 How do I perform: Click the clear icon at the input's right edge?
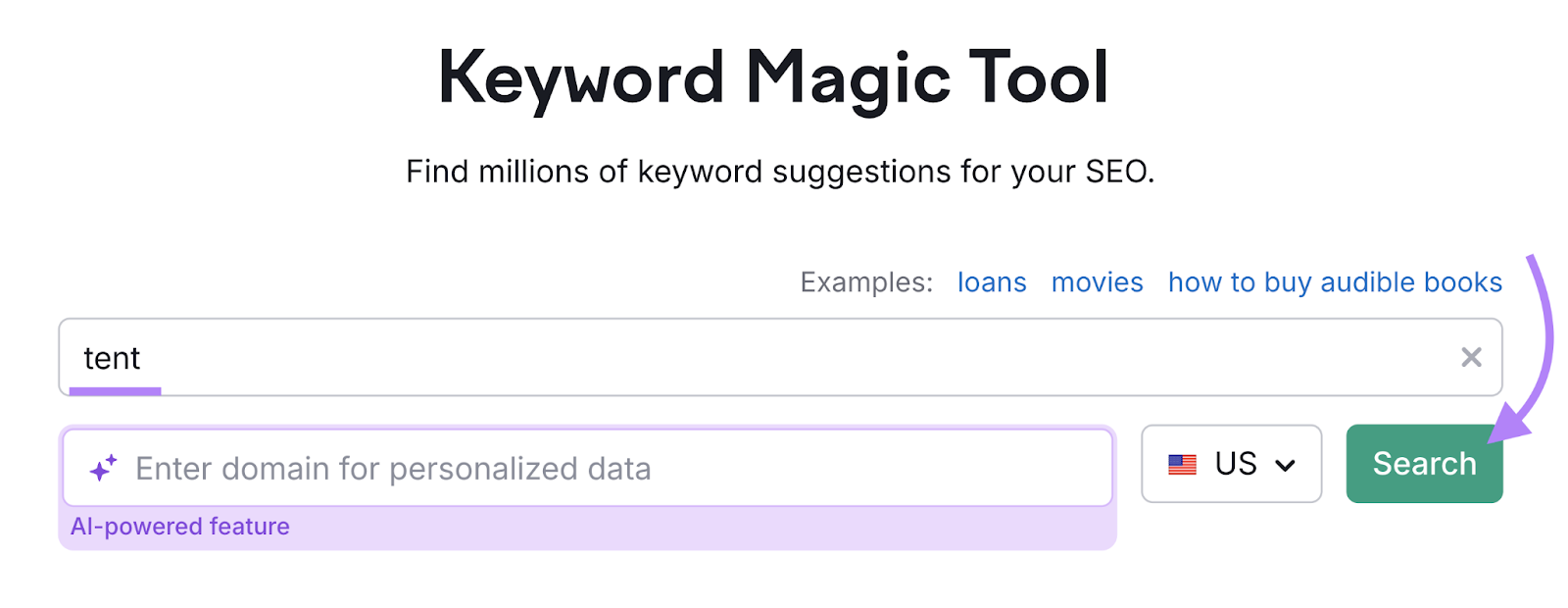click(1471, 358)
